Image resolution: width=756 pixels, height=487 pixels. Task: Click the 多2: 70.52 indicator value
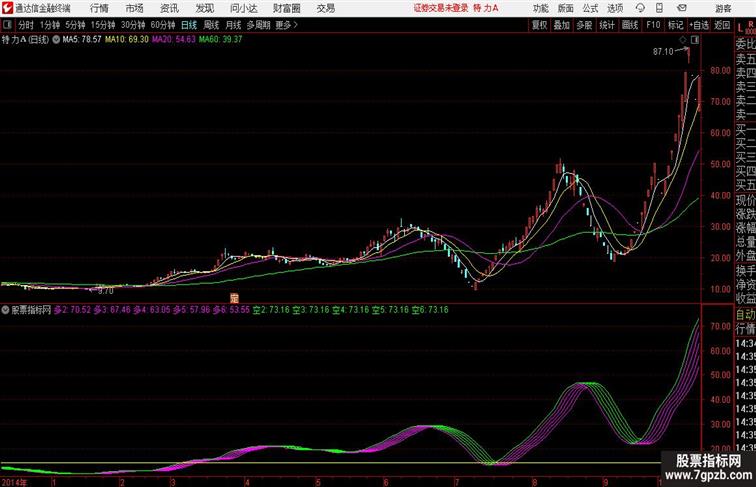pos(72,310)
